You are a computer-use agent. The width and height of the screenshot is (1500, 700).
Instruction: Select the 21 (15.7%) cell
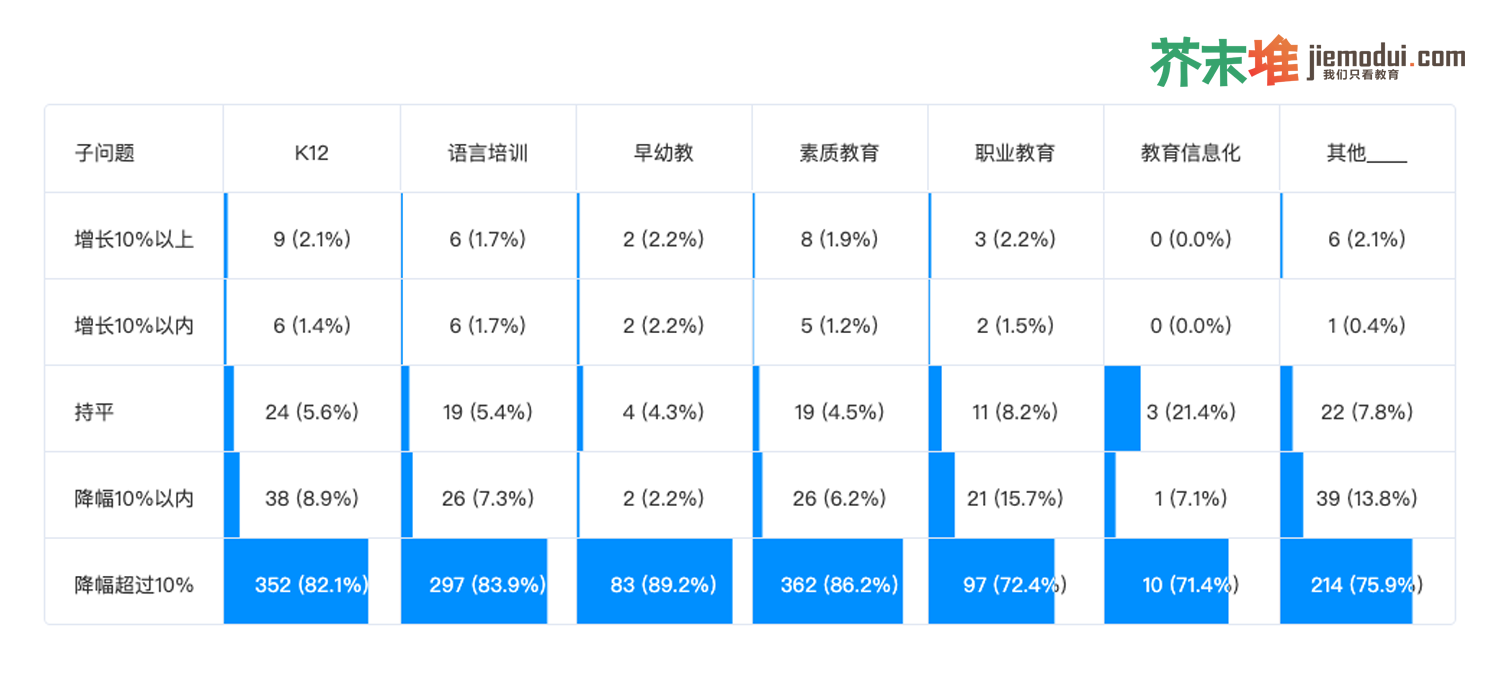pos(1015,498)
